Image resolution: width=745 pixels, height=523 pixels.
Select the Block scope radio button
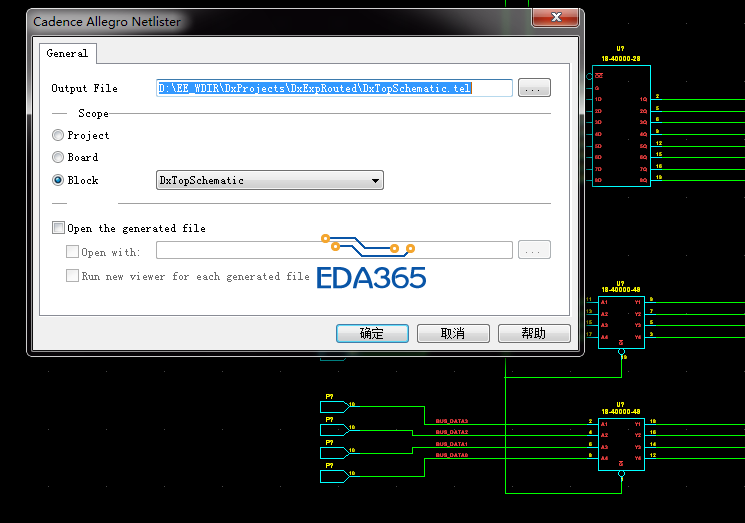pyautogui.click(x=58, y=180)
